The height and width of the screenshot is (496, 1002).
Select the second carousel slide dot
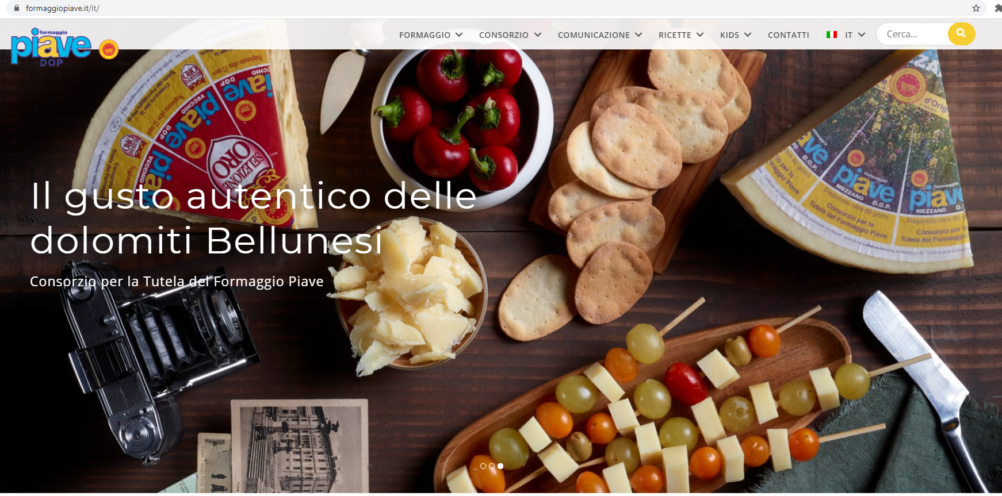pyautogui.click(x=491, y=466)
